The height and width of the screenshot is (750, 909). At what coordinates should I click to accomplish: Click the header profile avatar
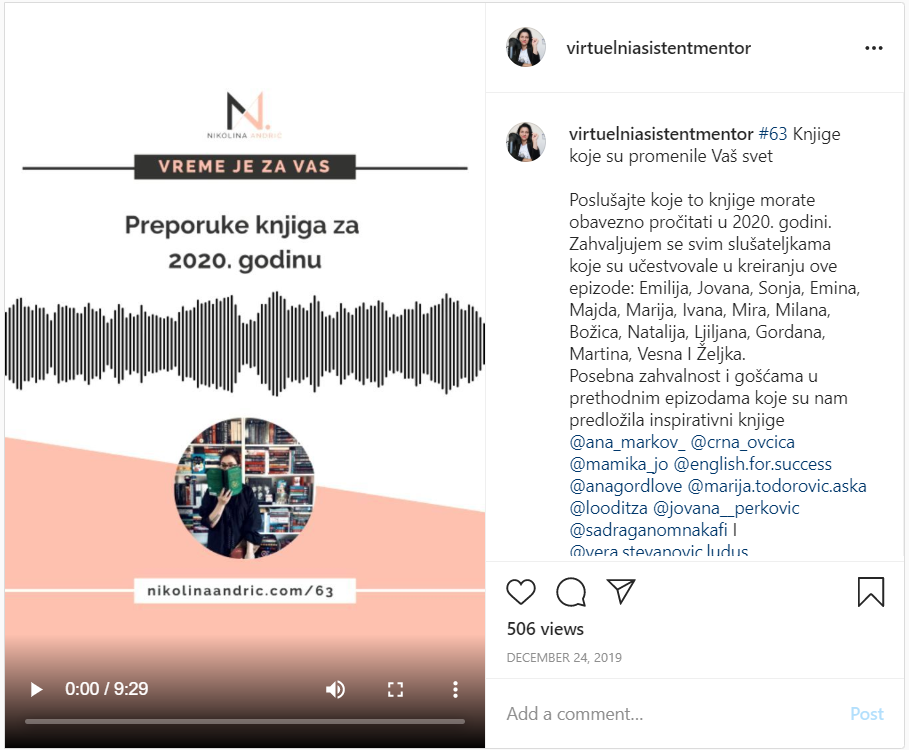coord(526,47)
